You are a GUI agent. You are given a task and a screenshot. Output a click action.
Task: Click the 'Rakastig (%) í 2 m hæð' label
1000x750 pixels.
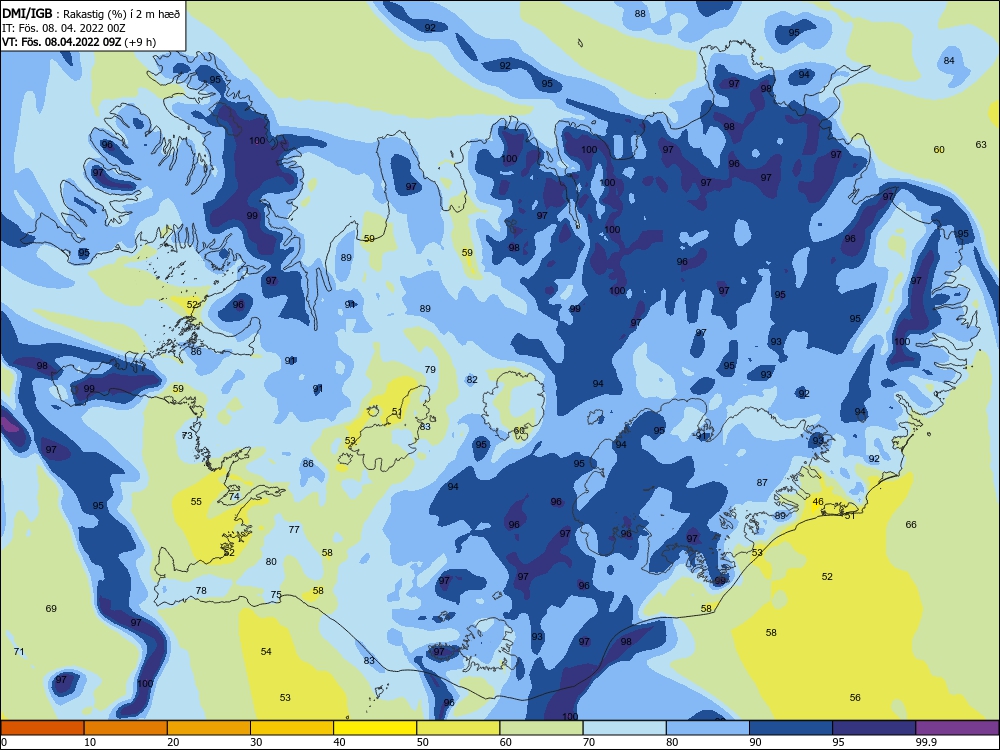click(x=122, y=14)
